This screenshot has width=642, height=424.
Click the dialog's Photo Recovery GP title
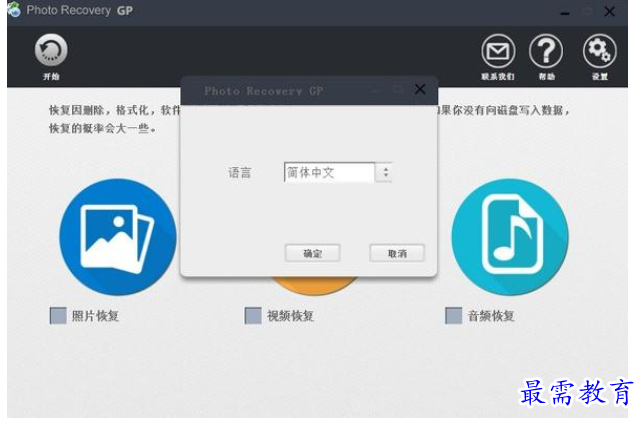(x=264, y=91)
